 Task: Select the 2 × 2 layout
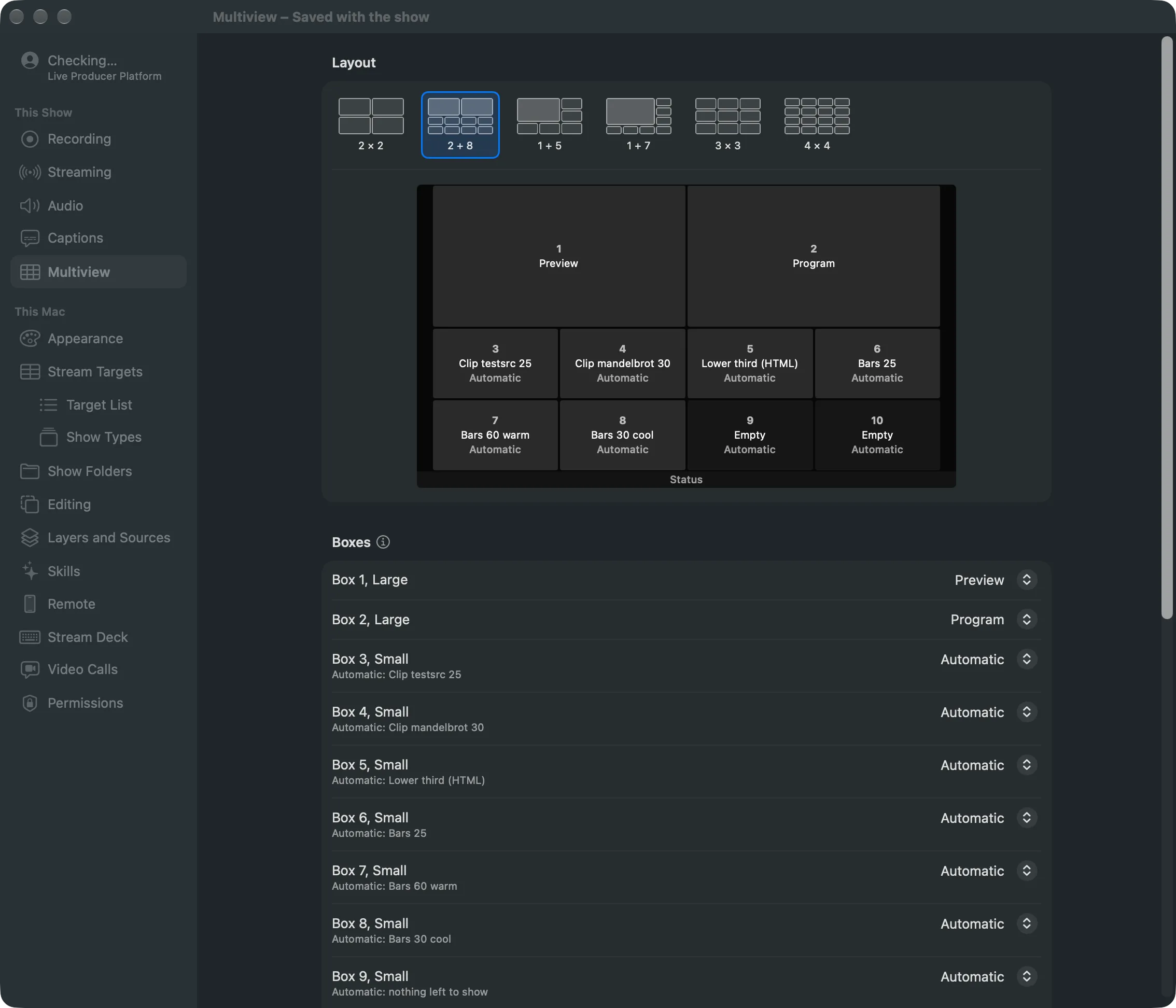coord(371,125)
